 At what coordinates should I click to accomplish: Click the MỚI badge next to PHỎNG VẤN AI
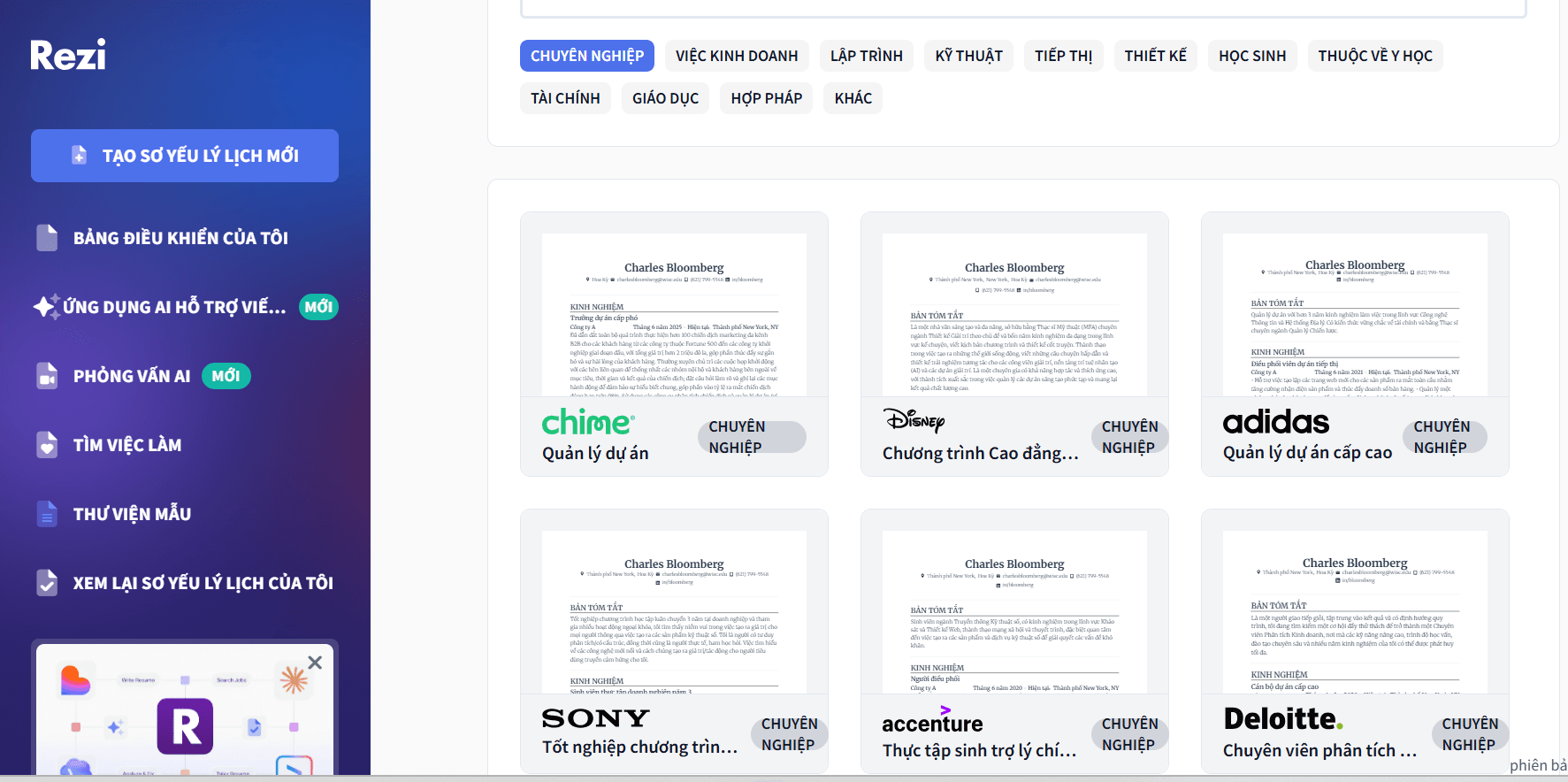point(226,376)
